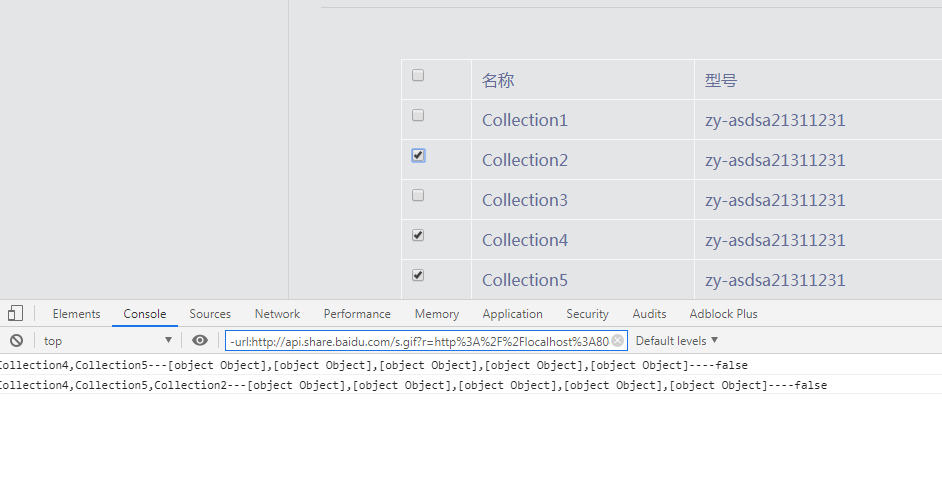Open the Adblock Plus tab
942x480 pixels.
pyautogui.click(x=723, y=314)
